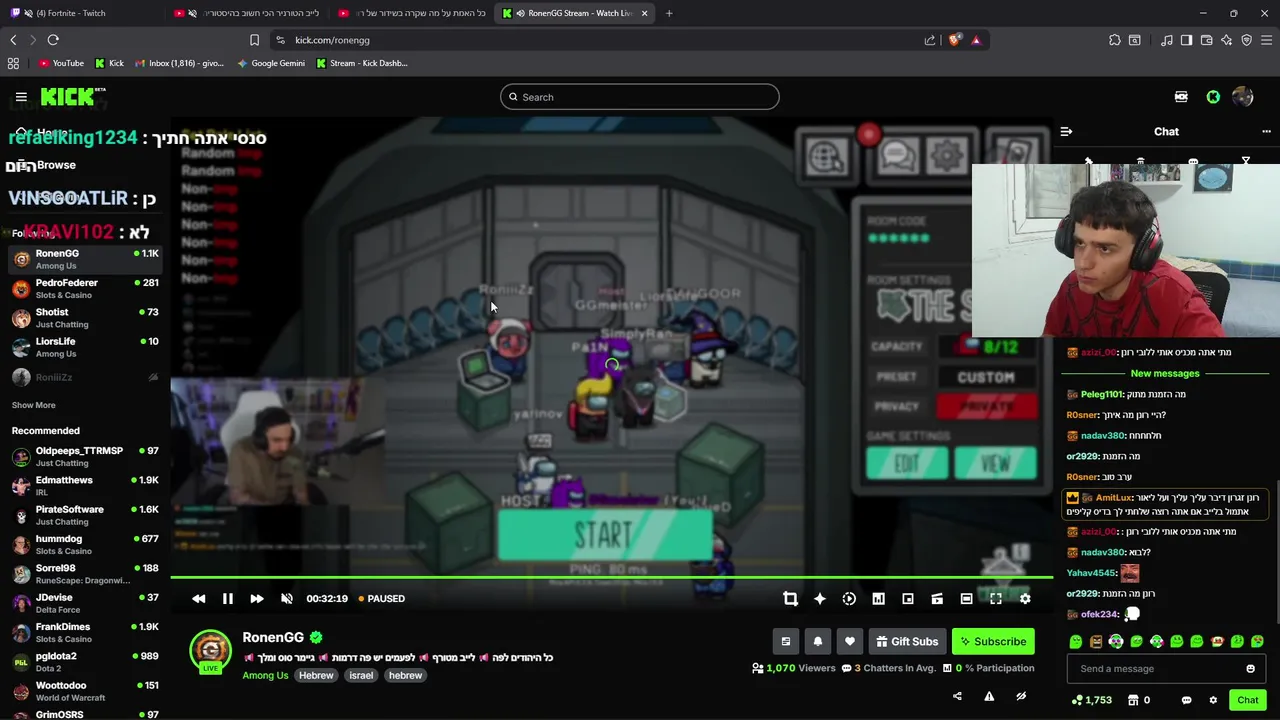1280x720 pixels.
Task: Follow channel with the heart button
Action: point(850,642)
